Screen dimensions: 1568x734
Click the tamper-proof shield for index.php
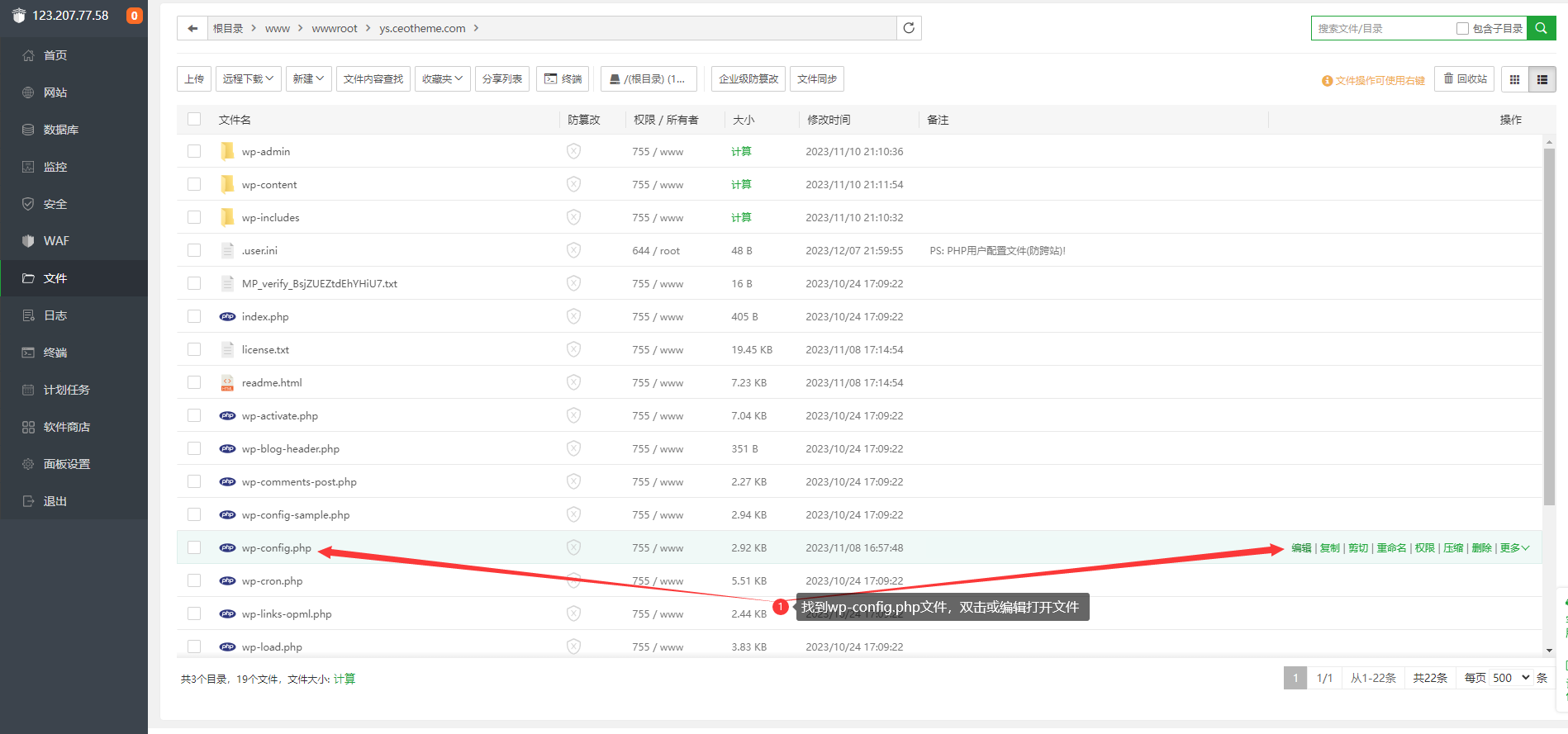coord(573,316)
